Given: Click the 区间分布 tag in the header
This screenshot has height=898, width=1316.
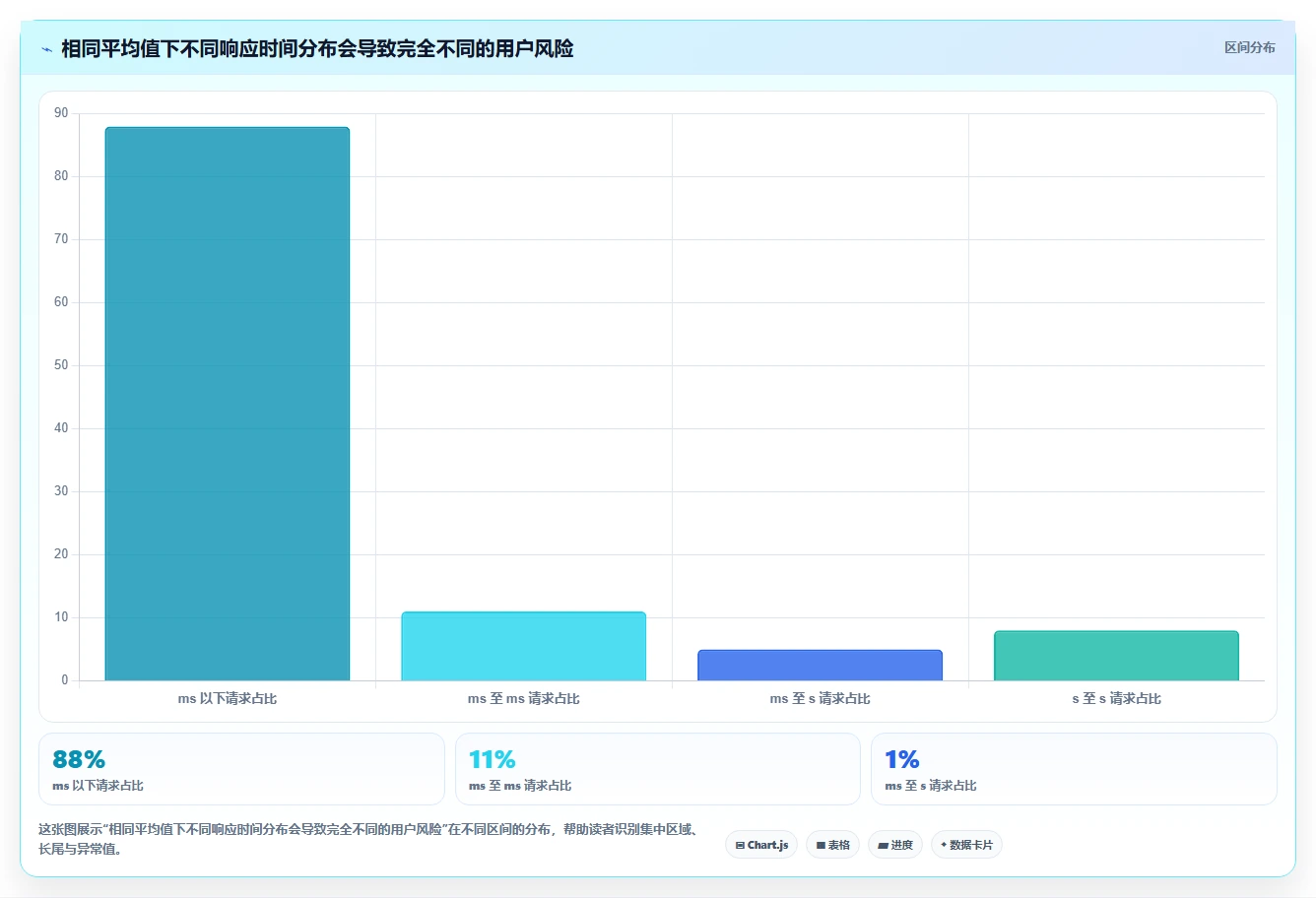Looking at the screenshot, I should 1249,47.
